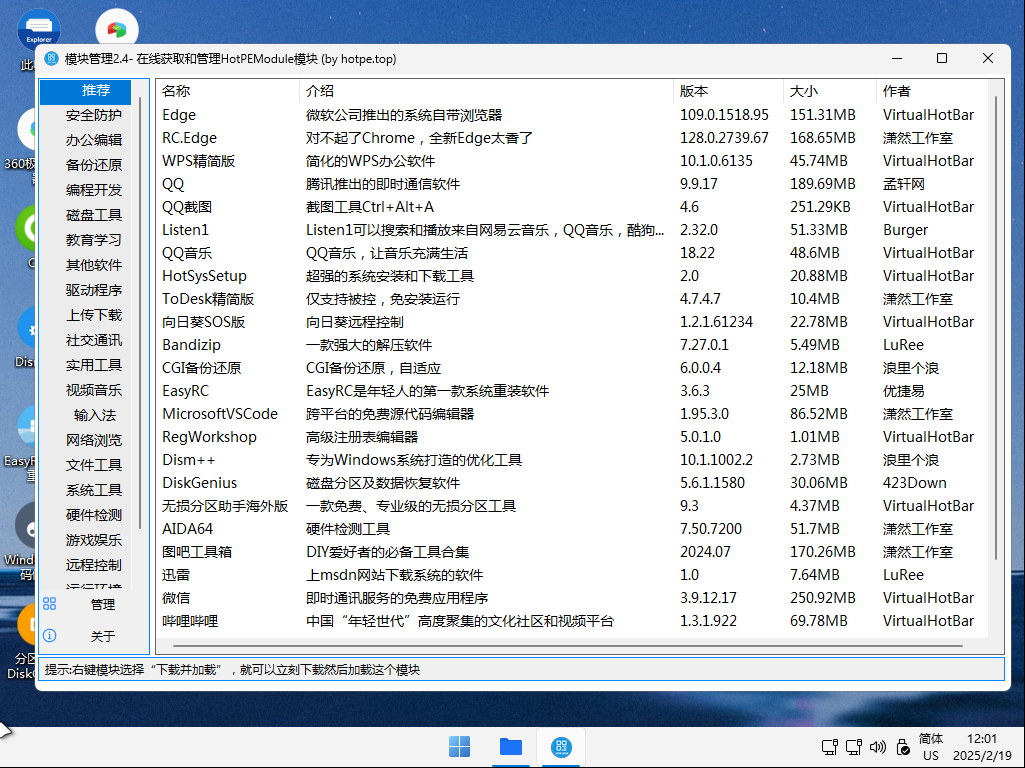Select the 微信 module row

pos(572,598)
